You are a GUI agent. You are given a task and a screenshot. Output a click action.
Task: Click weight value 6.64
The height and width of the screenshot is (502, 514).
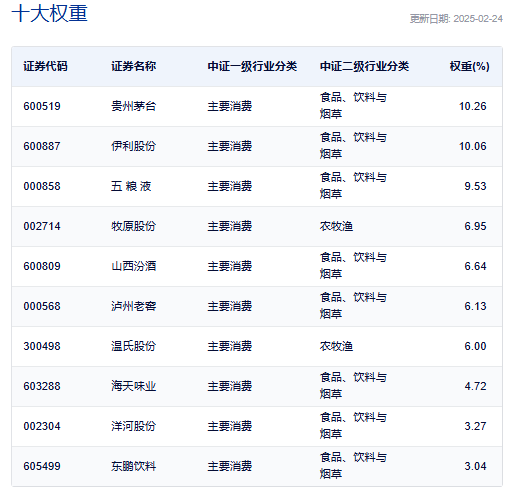coord(475,266)
